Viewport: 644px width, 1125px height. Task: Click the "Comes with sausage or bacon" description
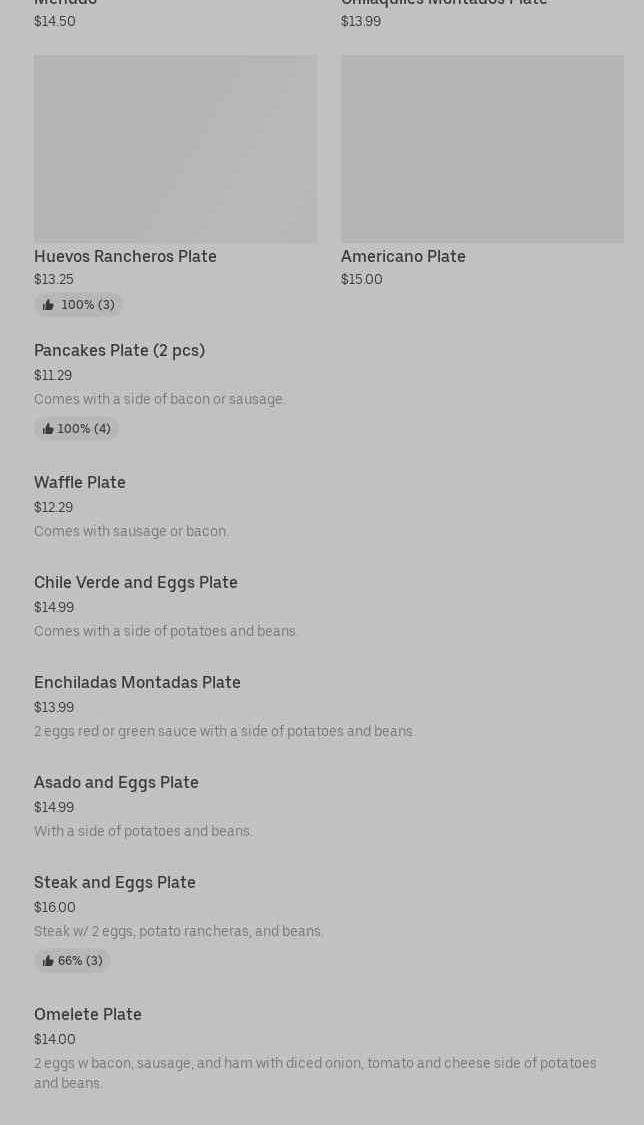click(131, 532)
